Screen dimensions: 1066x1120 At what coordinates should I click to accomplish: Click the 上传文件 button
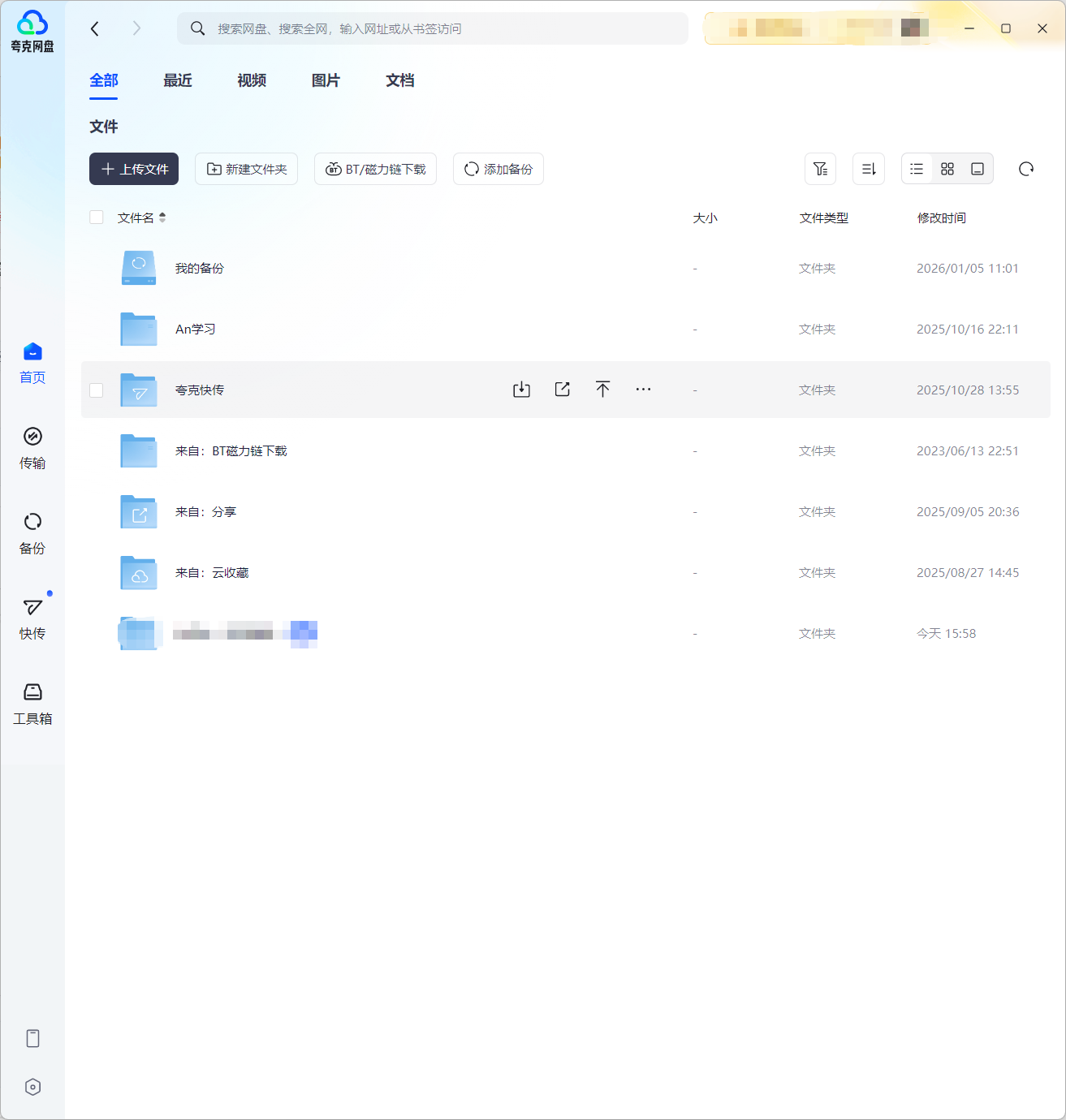point(134,169)
